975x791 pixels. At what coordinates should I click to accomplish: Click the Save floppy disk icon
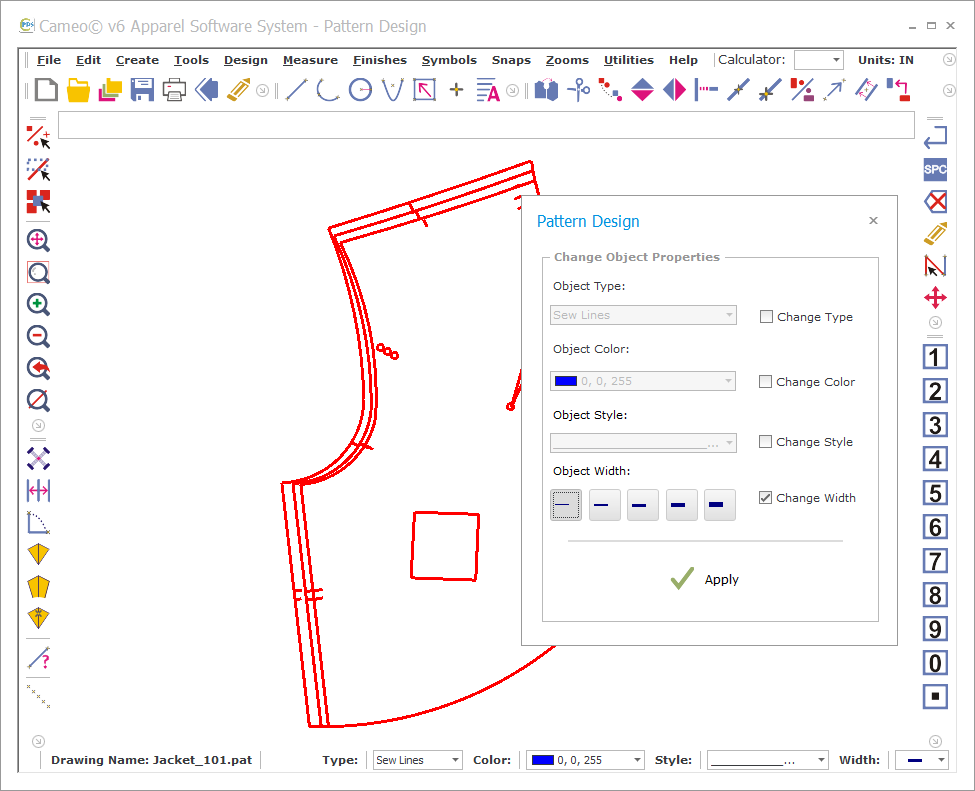tap(142, 90)
